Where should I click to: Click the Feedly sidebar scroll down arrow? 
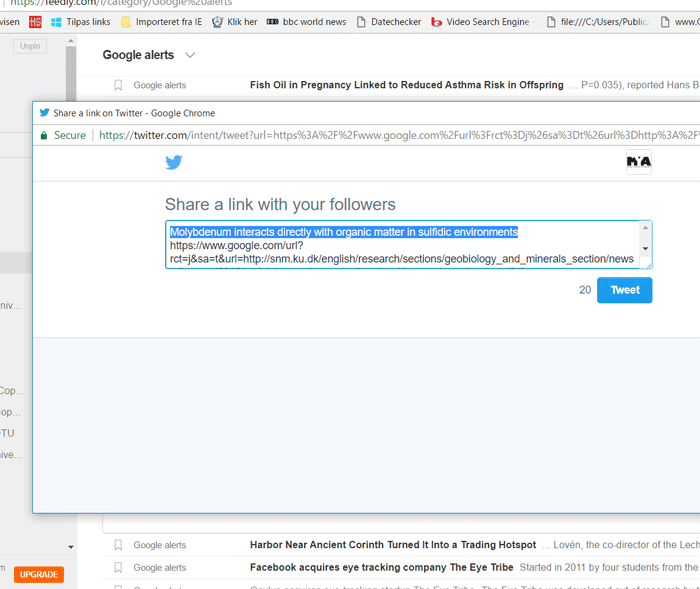coord(71,547)
